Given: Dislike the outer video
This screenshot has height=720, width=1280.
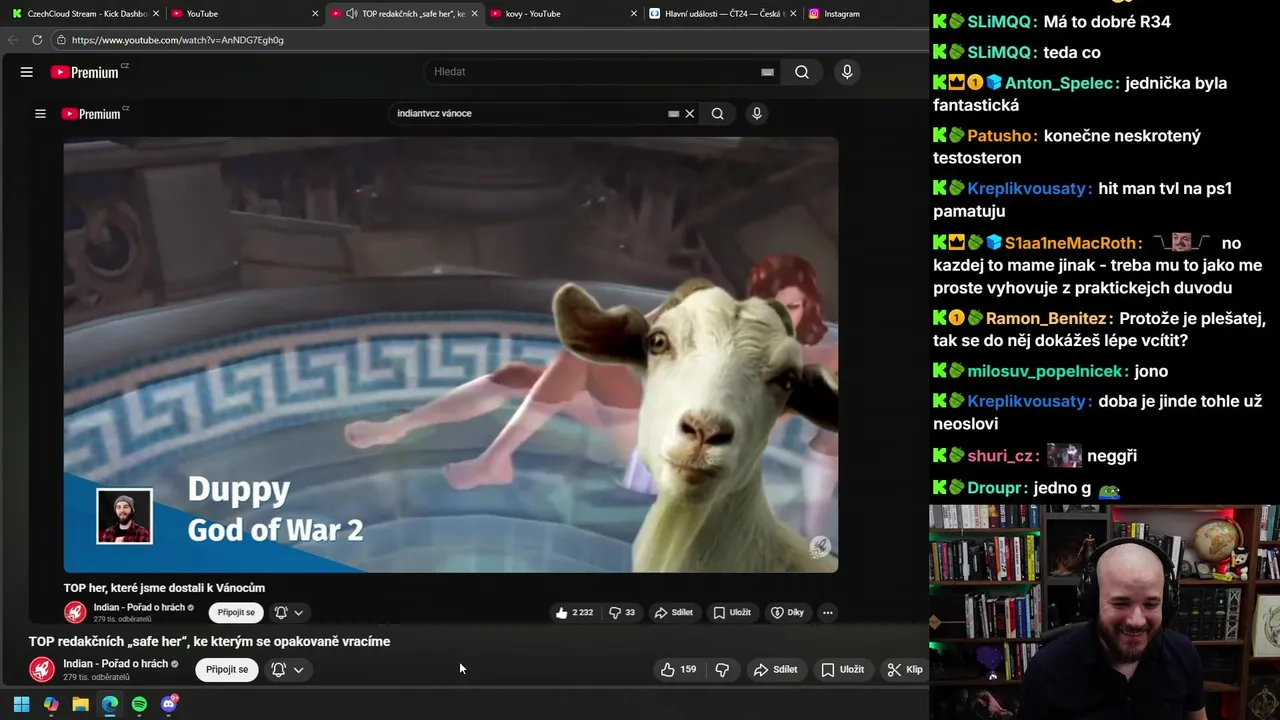Looking at the screenshot, I should (x=722, y=670).
